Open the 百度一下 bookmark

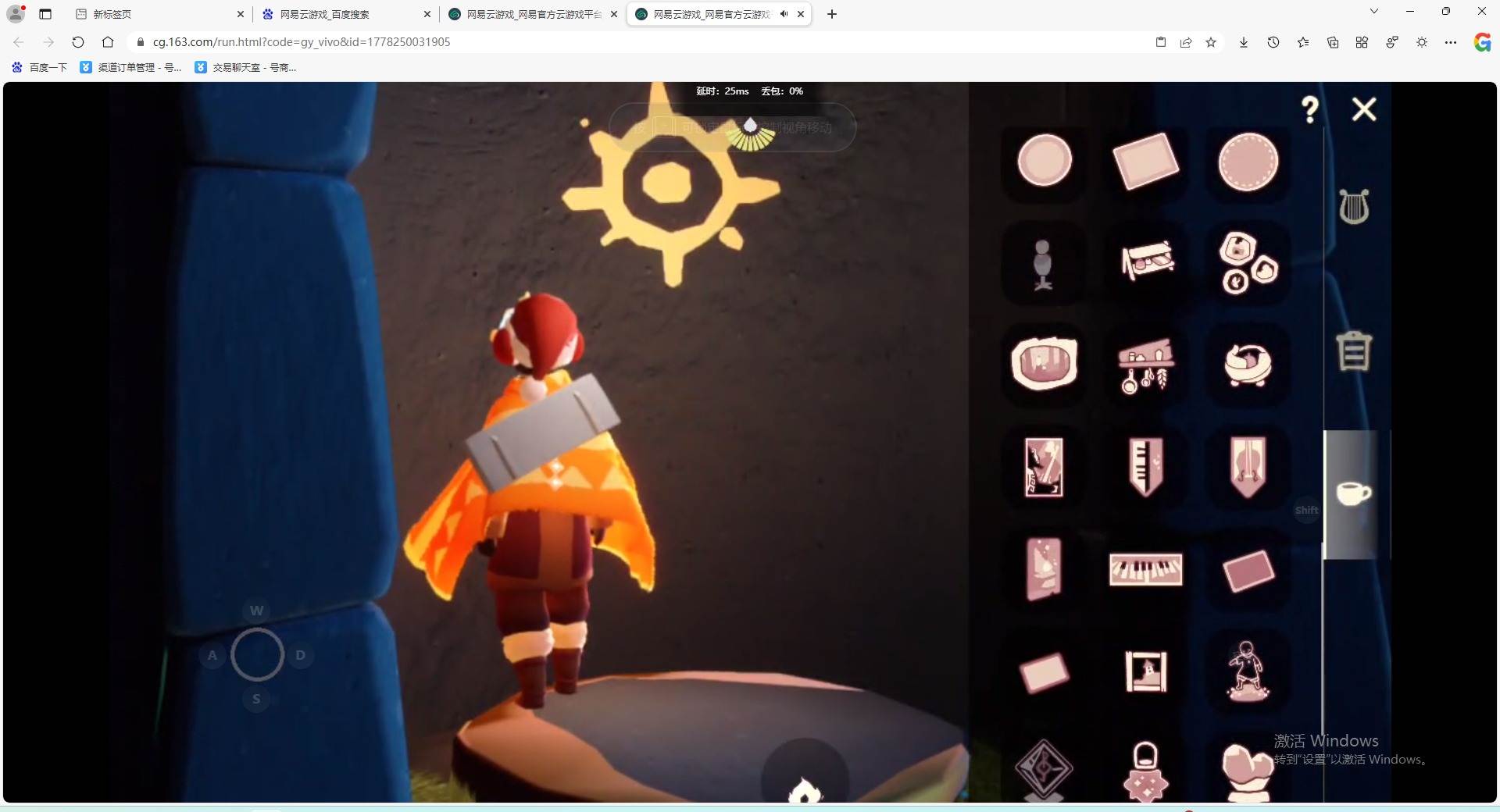pyautogui.click(x=40, y=67)
